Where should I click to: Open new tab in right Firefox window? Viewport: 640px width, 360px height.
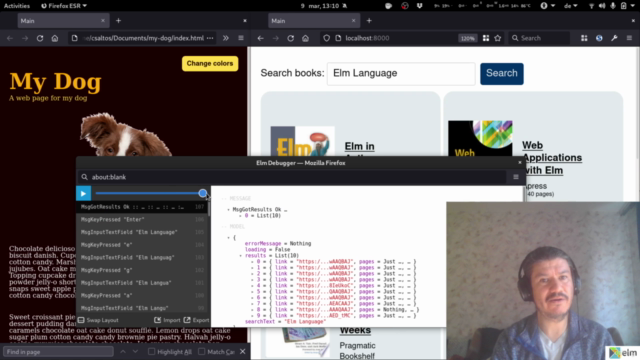(x=369, y=21)
